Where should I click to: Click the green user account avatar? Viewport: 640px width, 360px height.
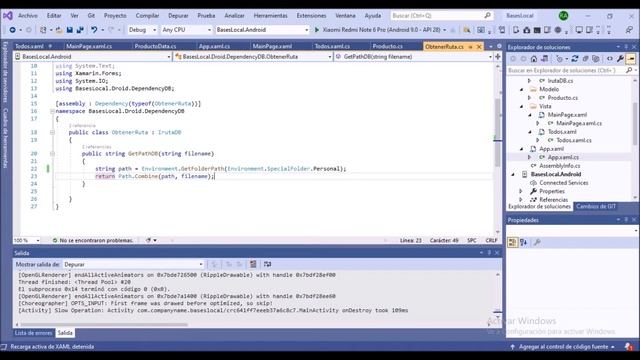click(563, 16)
